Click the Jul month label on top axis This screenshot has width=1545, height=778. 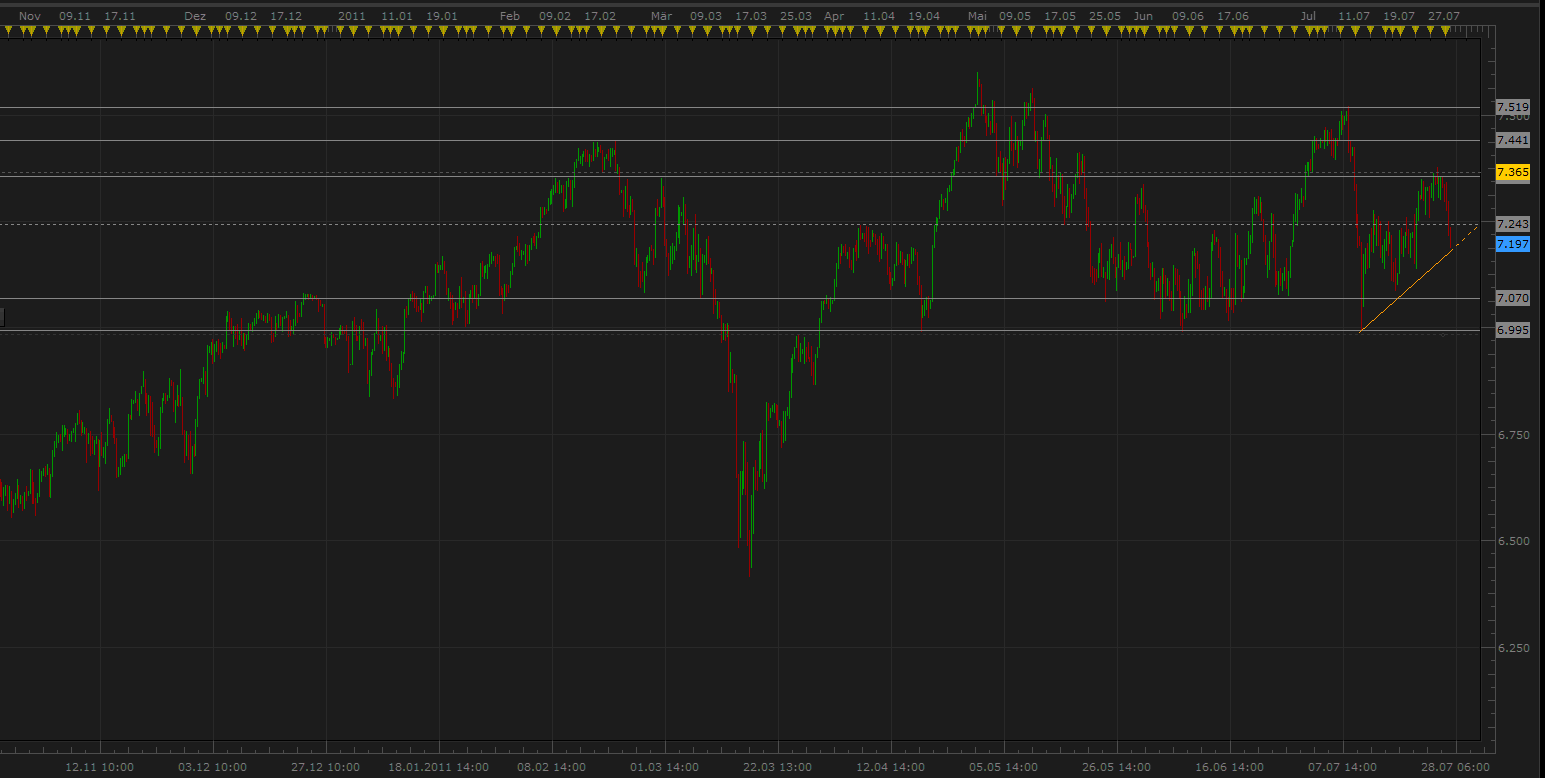pyautogui.click(x=1308, y=17)
